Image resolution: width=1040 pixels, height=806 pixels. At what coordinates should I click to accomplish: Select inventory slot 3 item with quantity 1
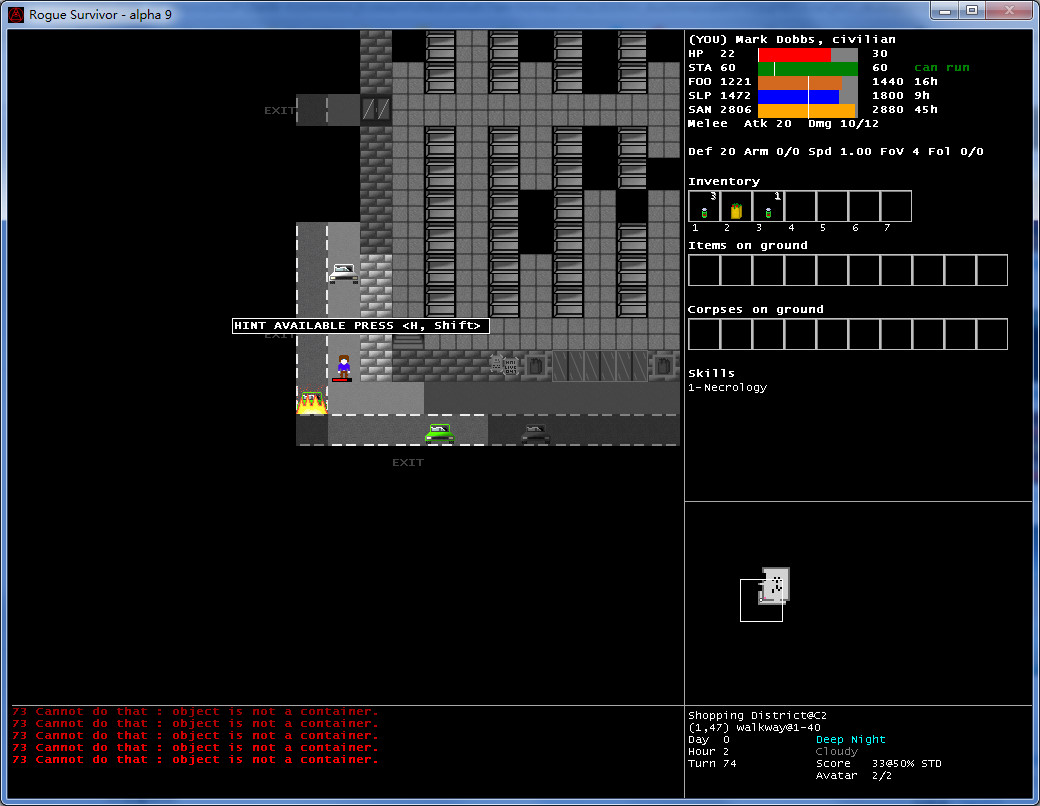pyautogui.click(x=768, y=206)
